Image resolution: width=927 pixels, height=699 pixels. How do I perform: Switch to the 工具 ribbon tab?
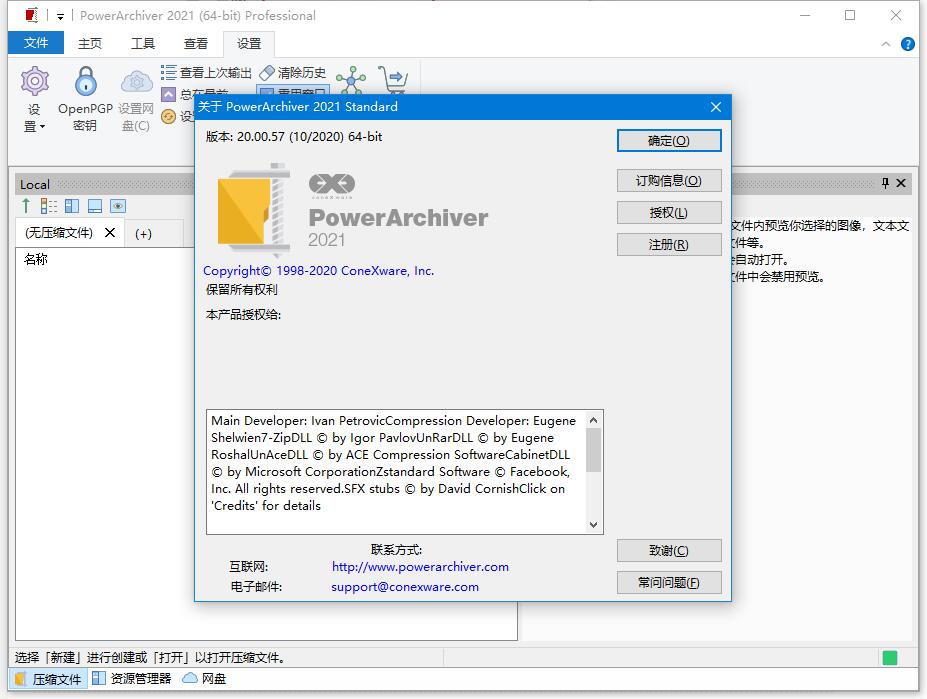pyautogui.click(x=143, y=43)
